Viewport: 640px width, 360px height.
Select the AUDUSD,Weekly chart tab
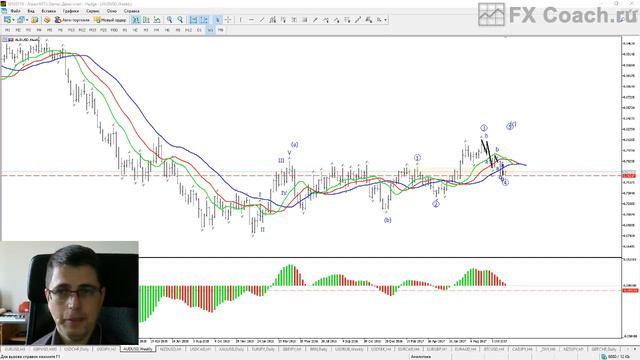138,349
